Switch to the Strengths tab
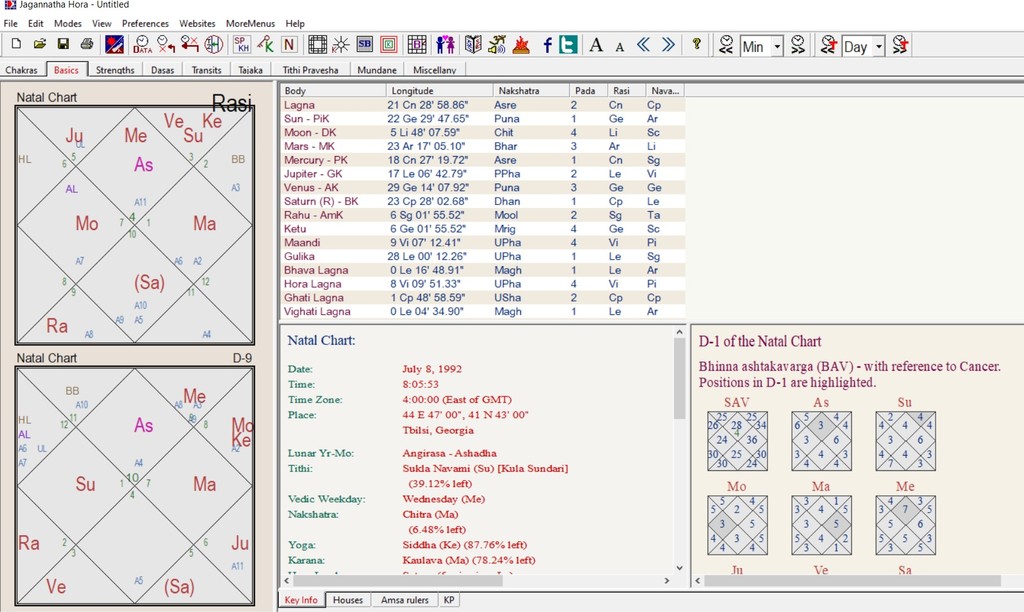The image size is (1024, 612). 115,69
